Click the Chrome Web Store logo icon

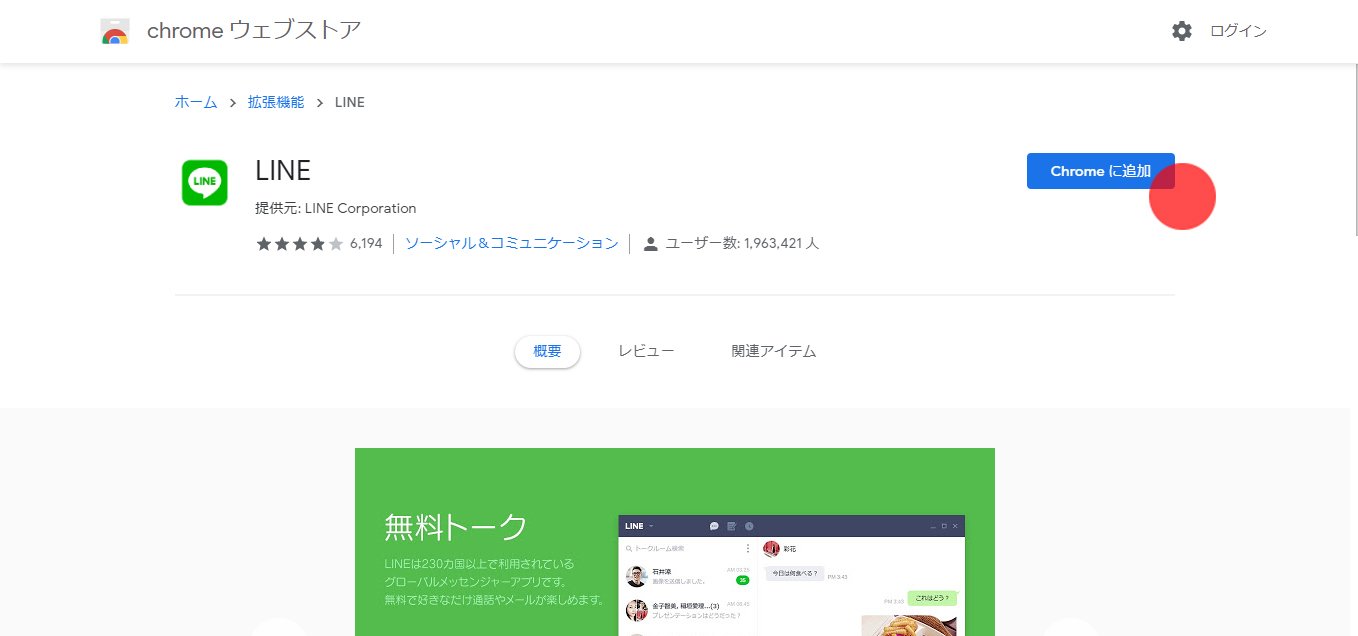click(x=114, y=31)
